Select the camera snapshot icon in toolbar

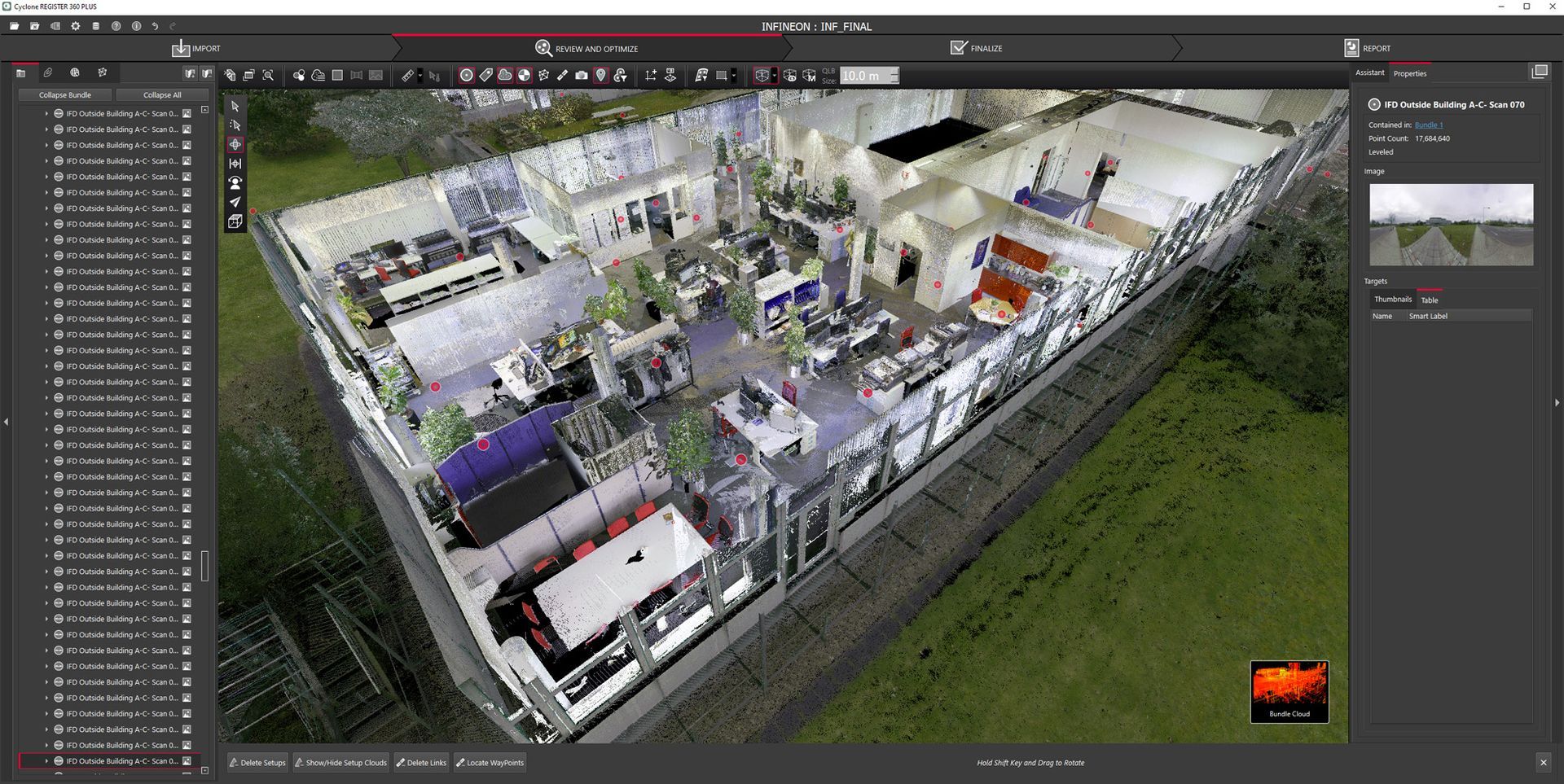(581, 76)
